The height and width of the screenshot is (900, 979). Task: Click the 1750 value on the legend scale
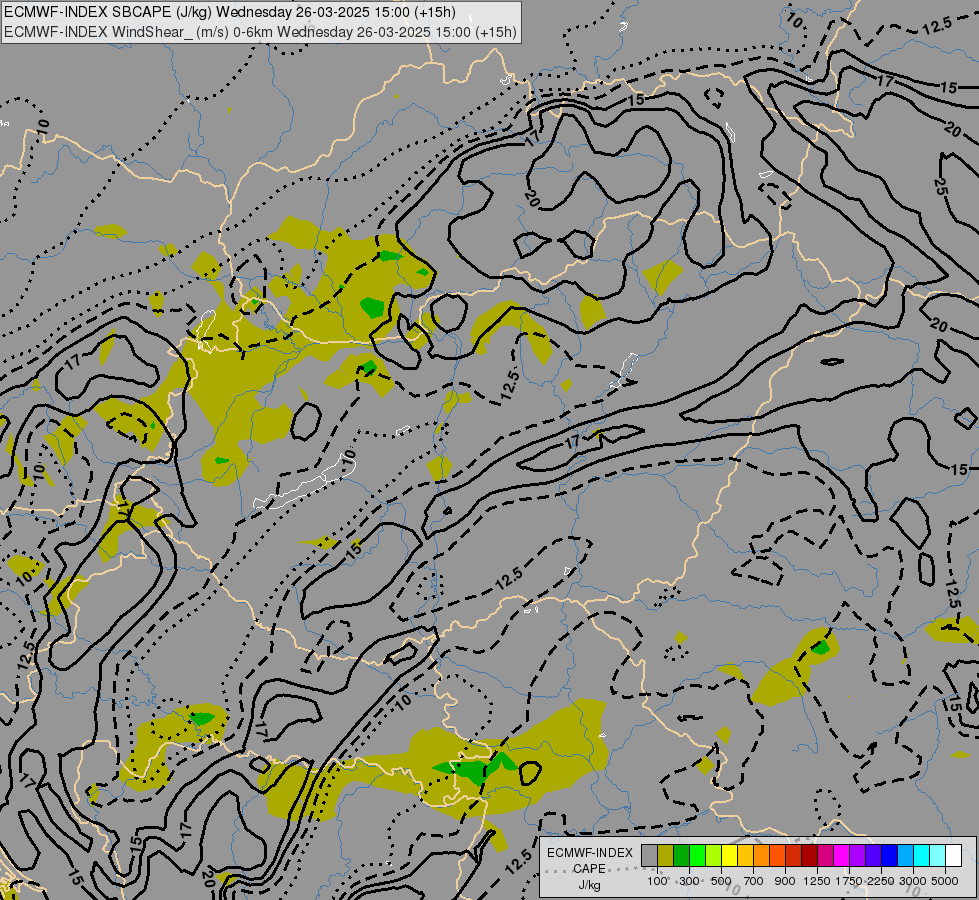849,881
